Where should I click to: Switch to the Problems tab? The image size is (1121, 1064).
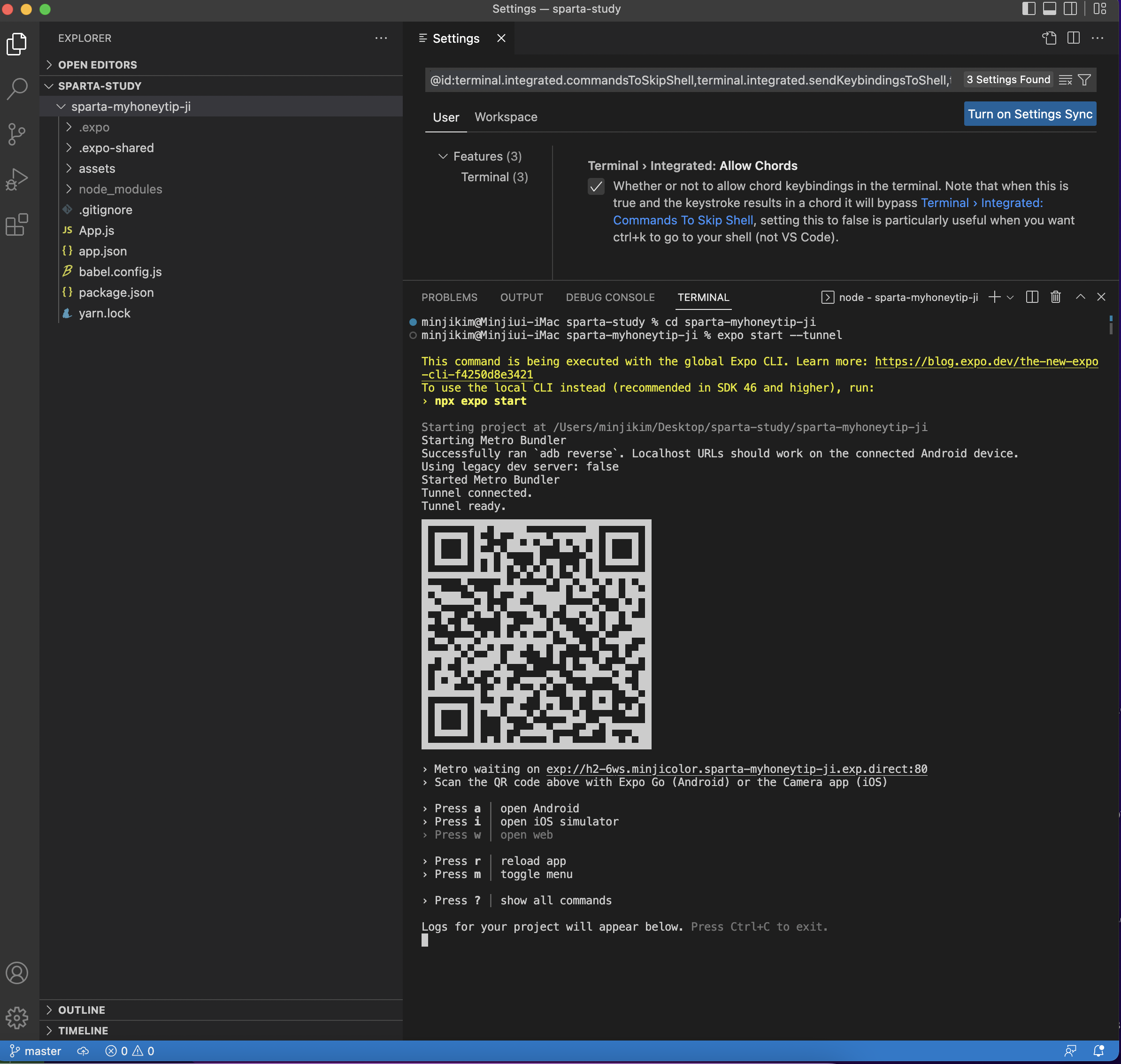point(449,297)
